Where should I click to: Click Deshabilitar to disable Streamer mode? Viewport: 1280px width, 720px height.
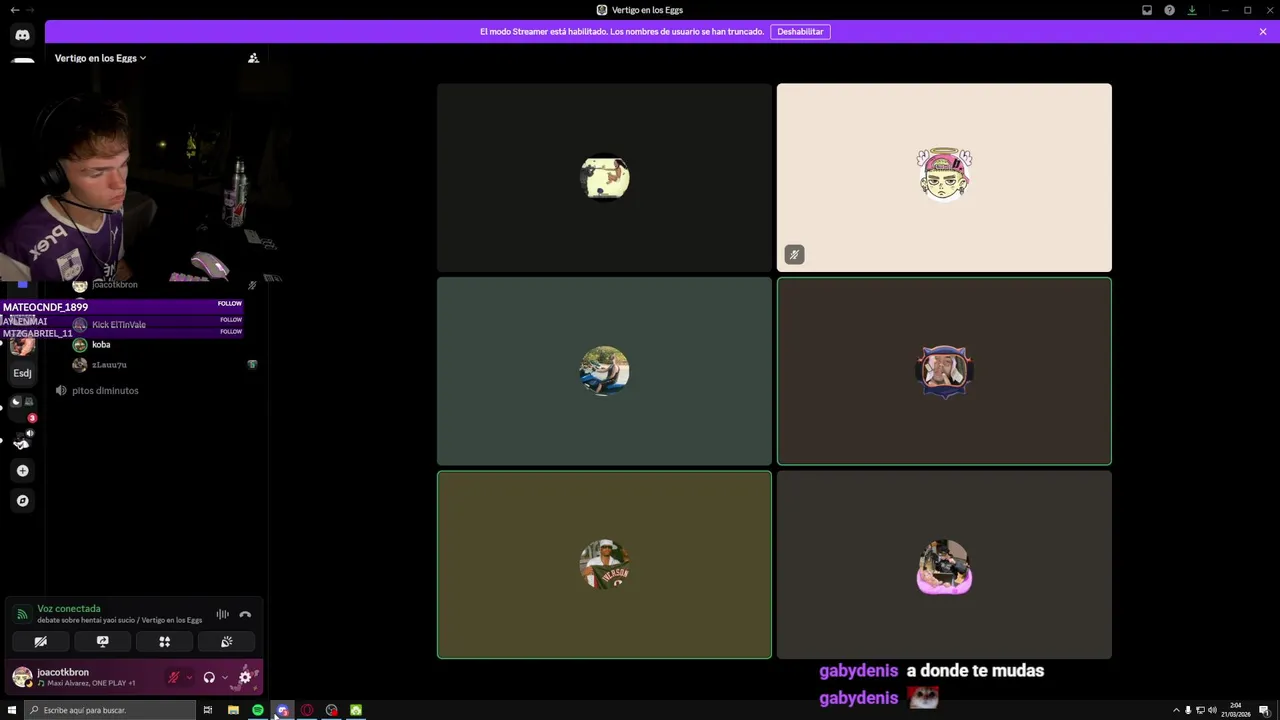[x=800, y=31]
